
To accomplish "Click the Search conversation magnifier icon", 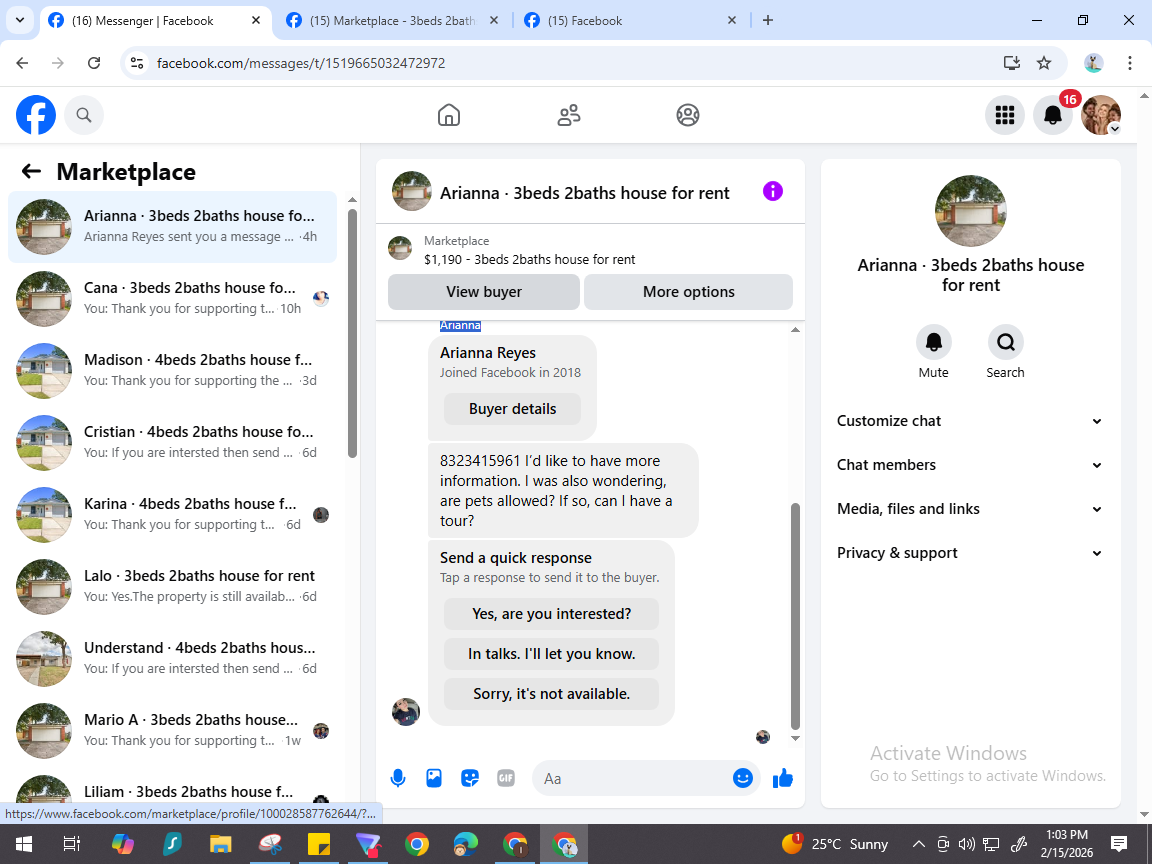I will 1005,342.
